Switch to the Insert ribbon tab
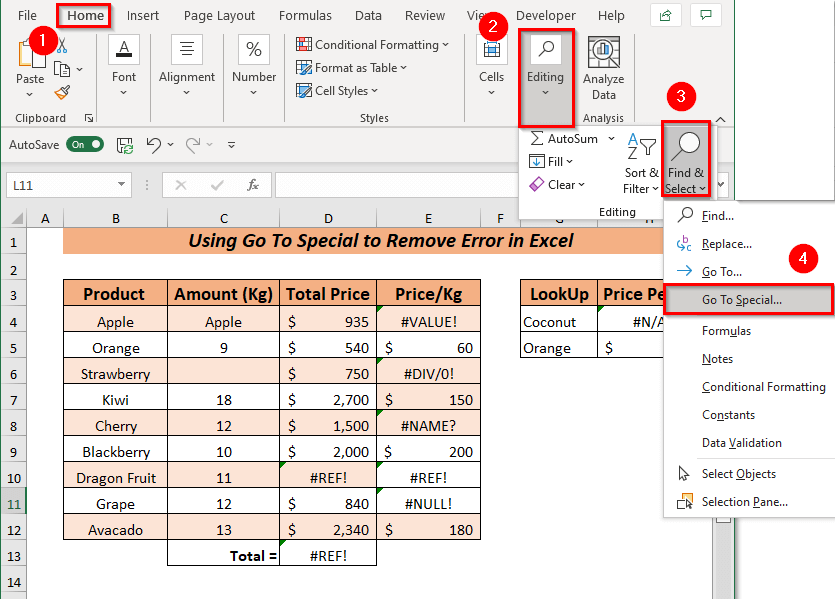This screenshot has width=835, height=599. coord(143,15)
